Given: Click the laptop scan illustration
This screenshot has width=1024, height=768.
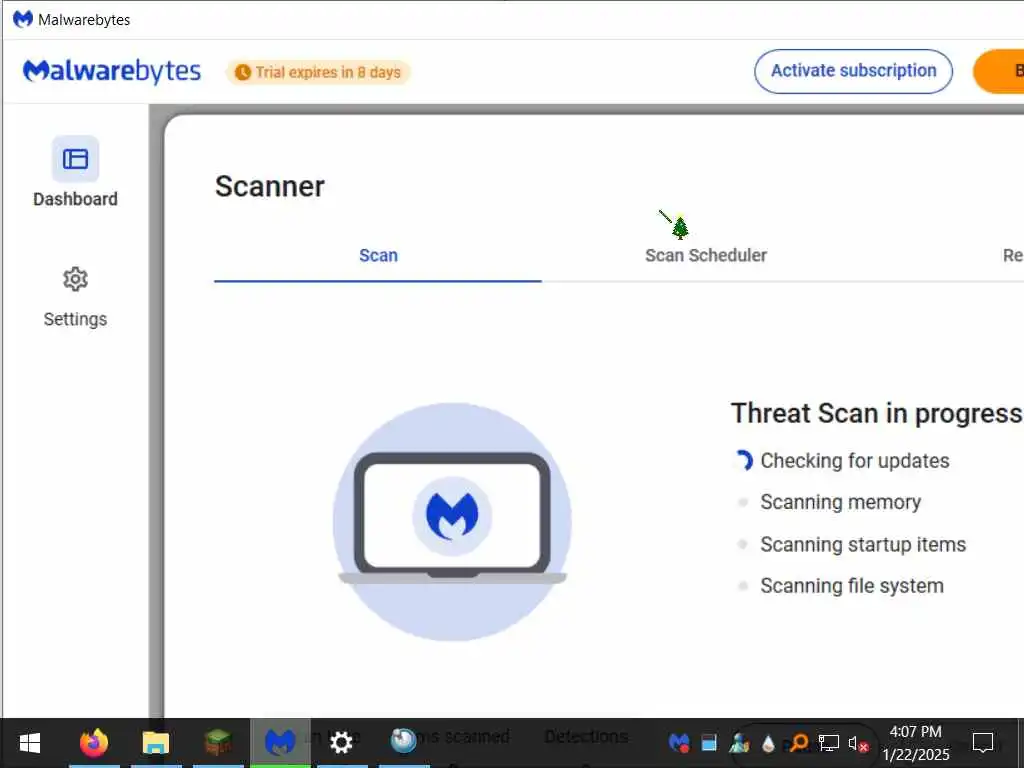Looking at the screenshot, I should tap(452, 521).
